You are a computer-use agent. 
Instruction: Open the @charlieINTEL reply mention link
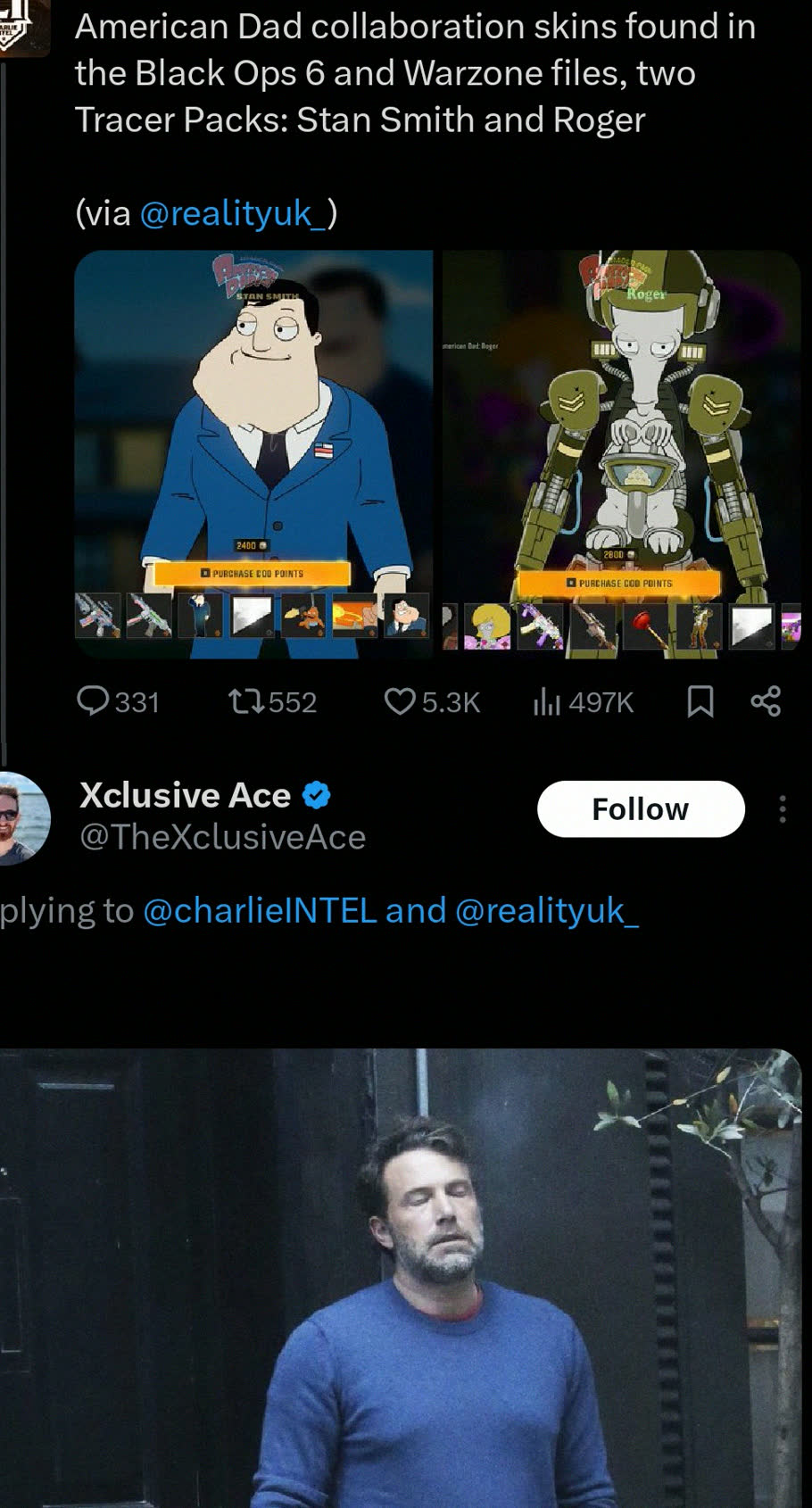(260, 911)
